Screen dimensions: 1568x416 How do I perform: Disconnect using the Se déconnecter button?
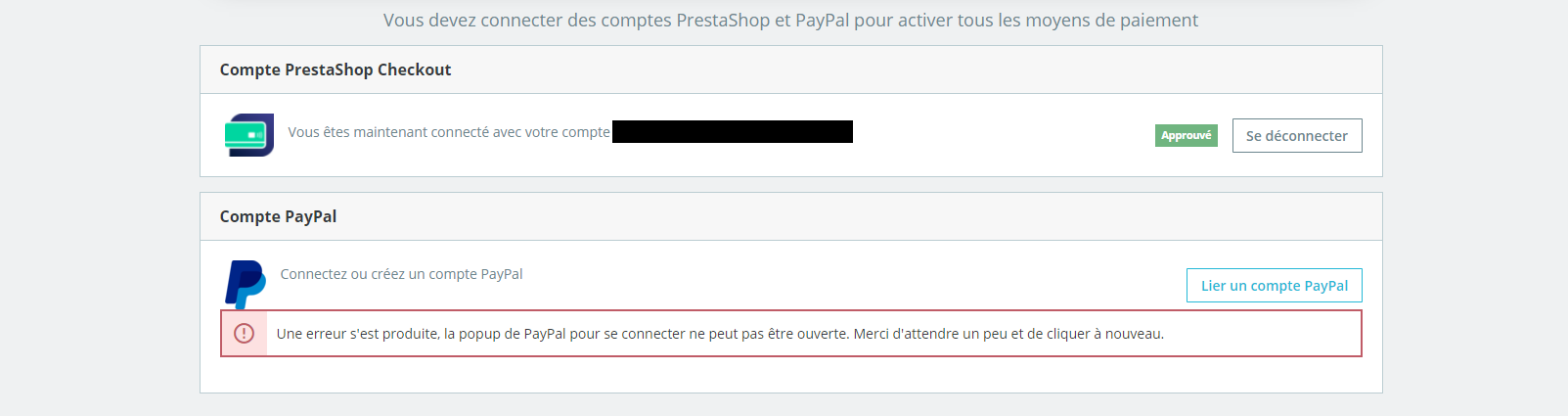(1297, 135)
